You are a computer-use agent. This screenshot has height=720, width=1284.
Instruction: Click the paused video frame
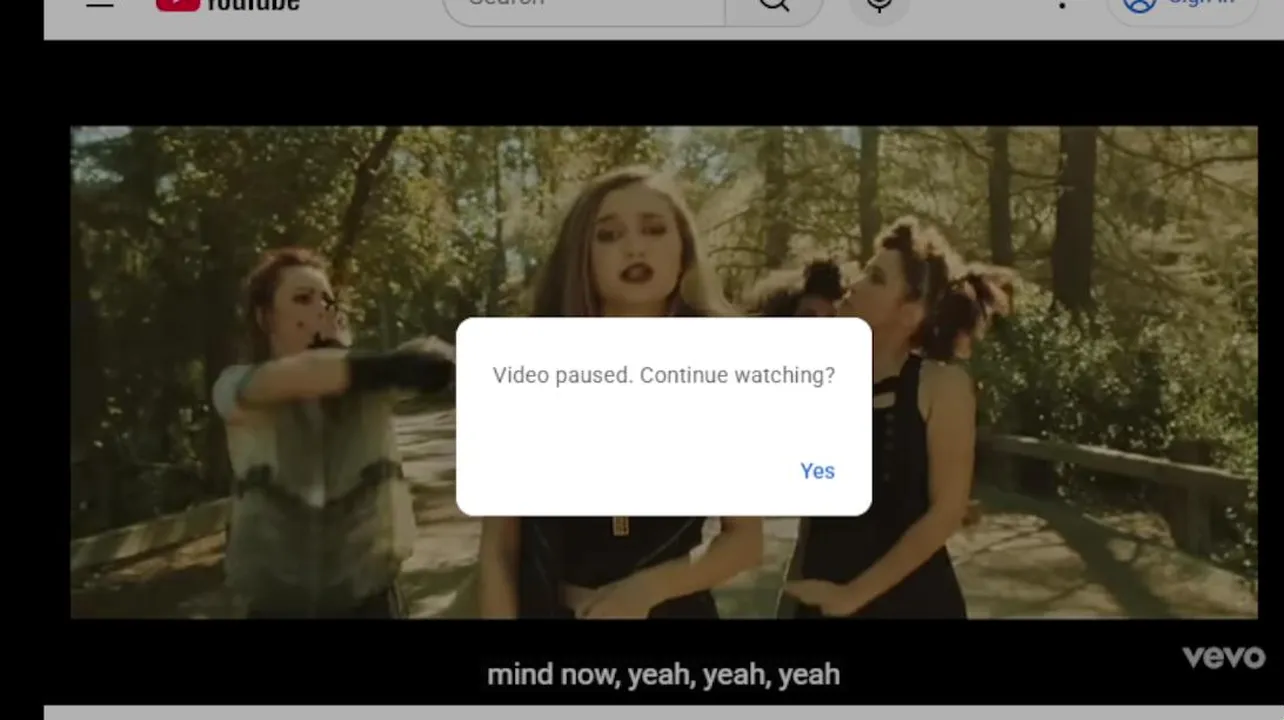point(663,372)
